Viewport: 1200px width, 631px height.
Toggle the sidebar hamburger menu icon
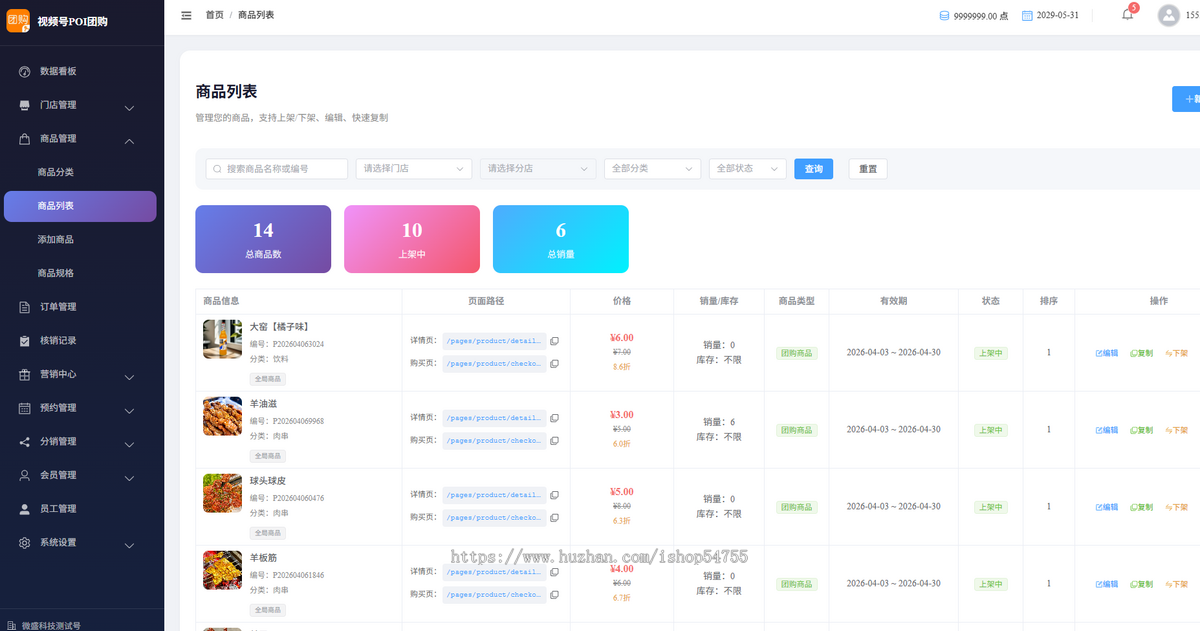pos(186,15)
